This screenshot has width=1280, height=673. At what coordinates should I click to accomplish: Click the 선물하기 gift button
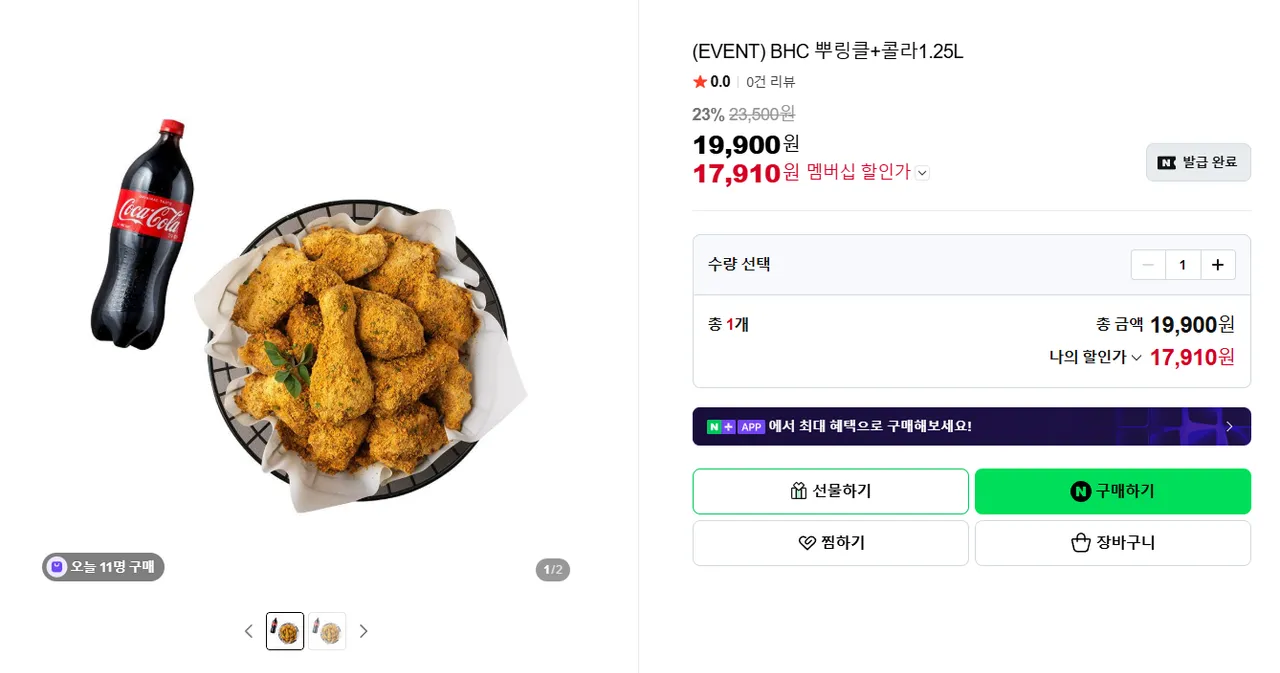(830, 491)
